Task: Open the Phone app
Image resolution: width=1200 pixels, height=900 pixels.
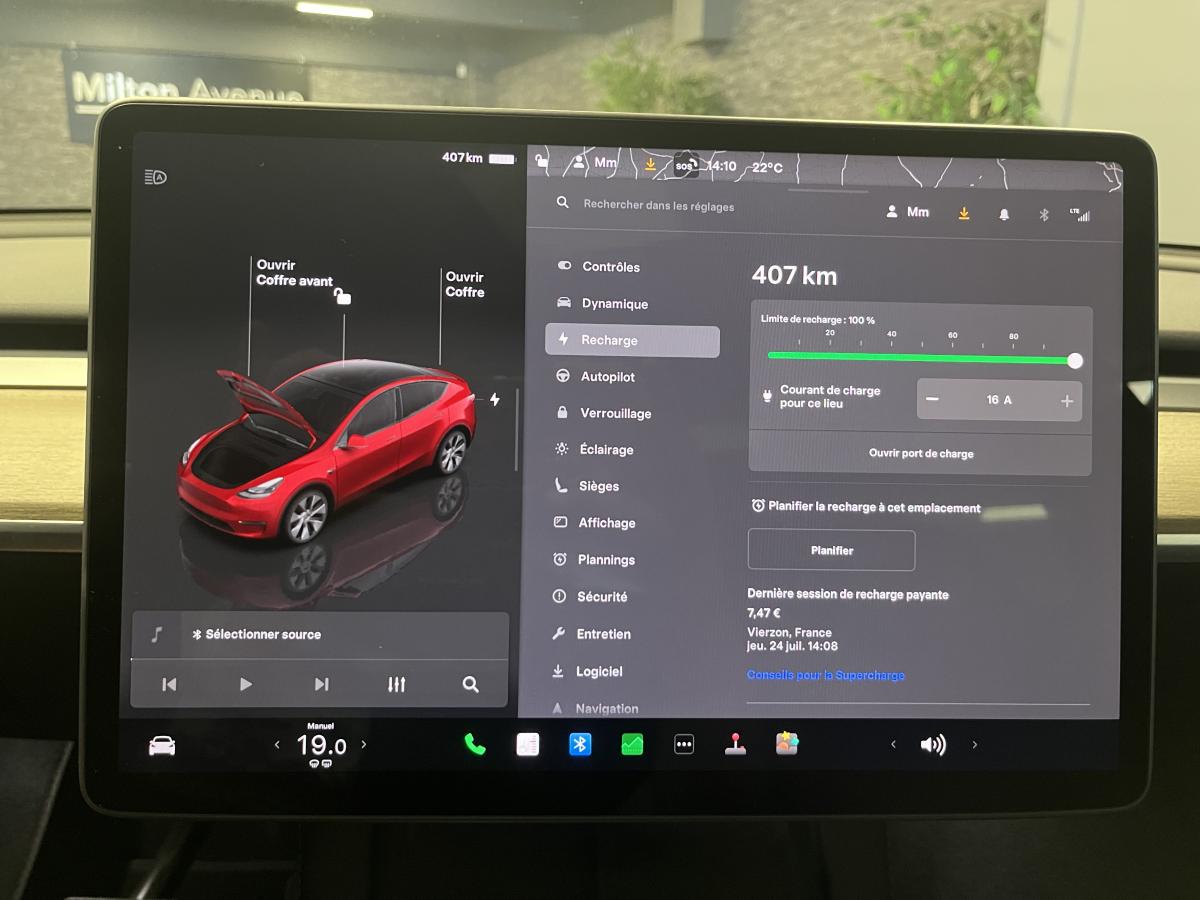Action: pos(475,744)
